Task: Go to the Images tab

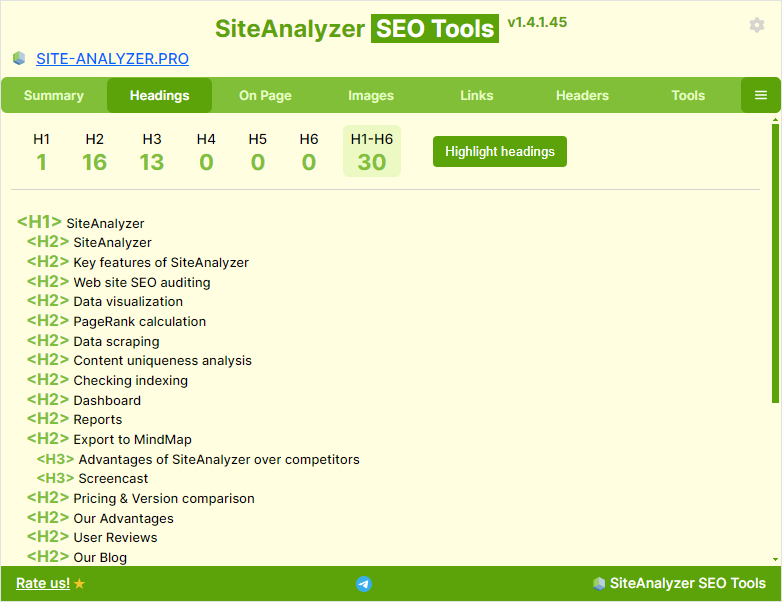Action: (371, 95)
